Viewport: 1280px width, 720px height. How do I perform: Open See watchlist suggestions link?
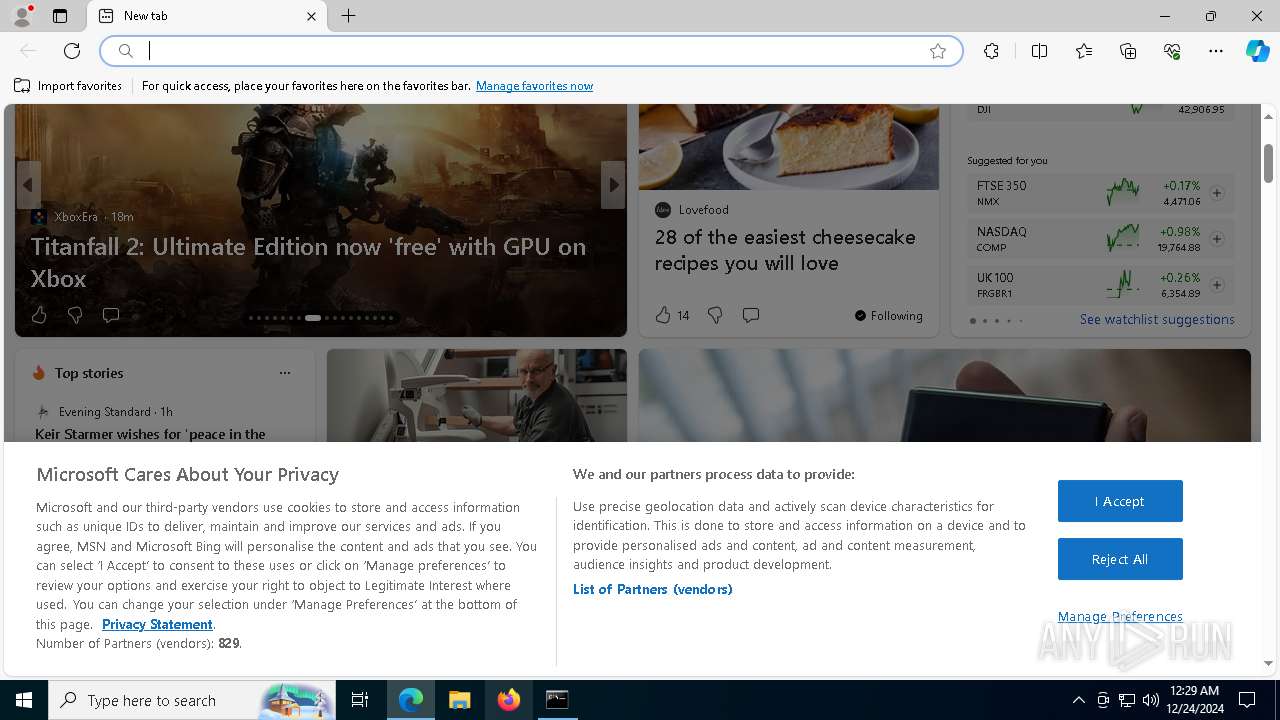point(1157,320)
